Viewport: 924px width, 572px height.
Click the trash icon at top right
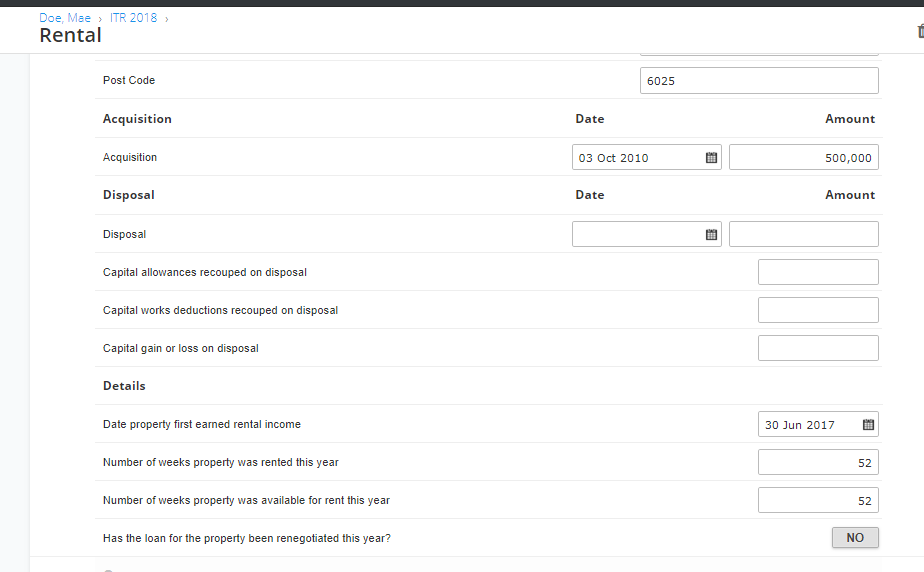click(x=920, y=31)
